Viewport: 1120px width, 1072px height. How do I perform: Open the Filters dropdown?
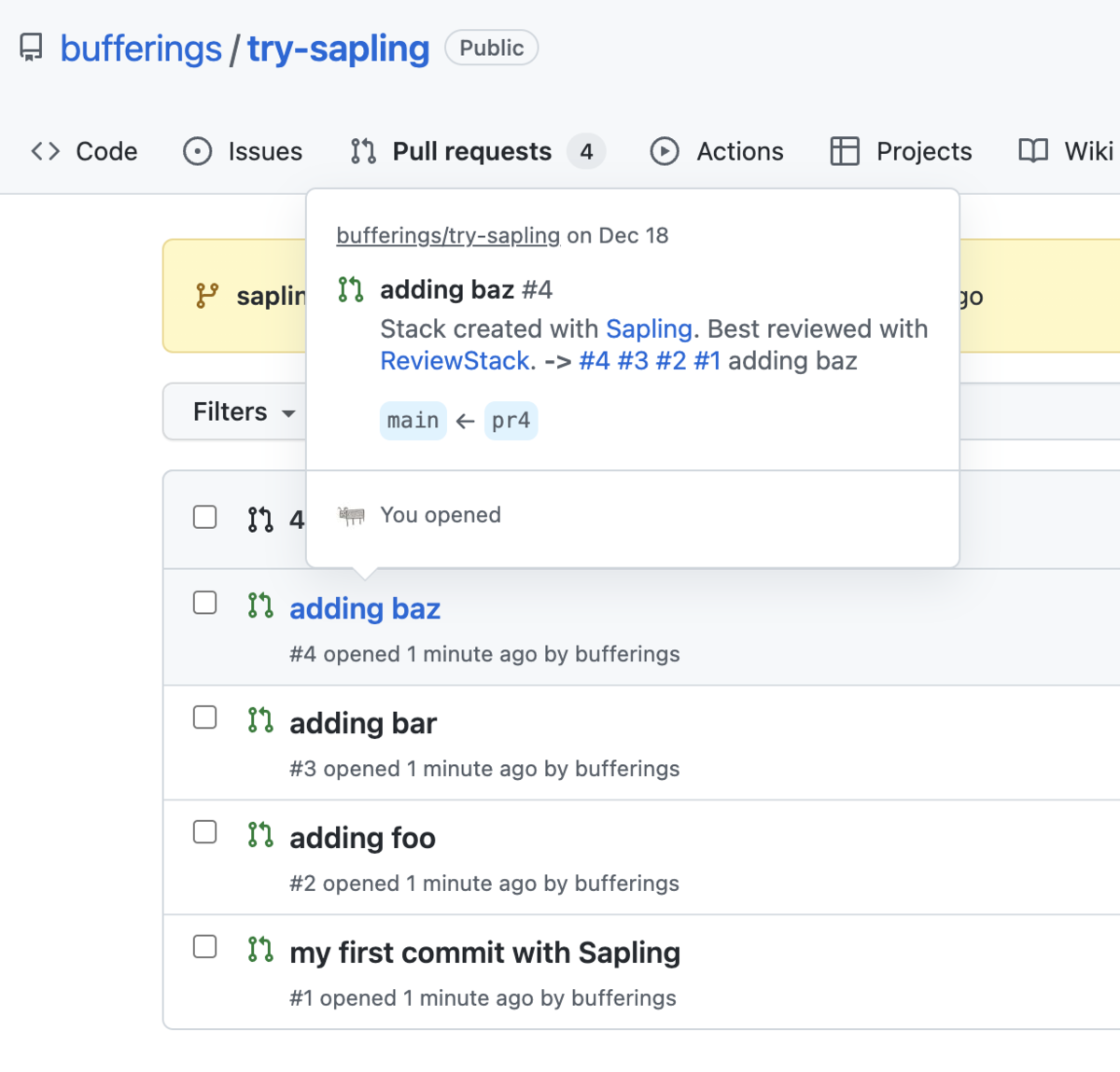pyautogui.click(x=245, y=411)
